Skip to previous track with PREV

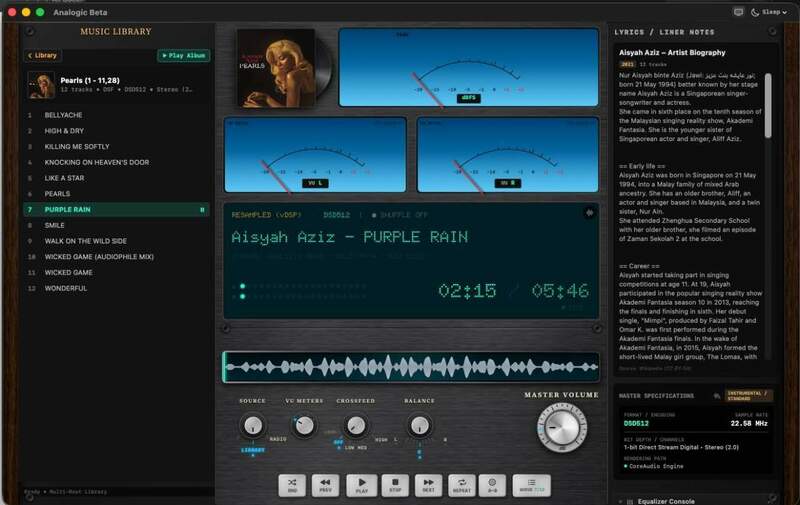pos(325,485)
